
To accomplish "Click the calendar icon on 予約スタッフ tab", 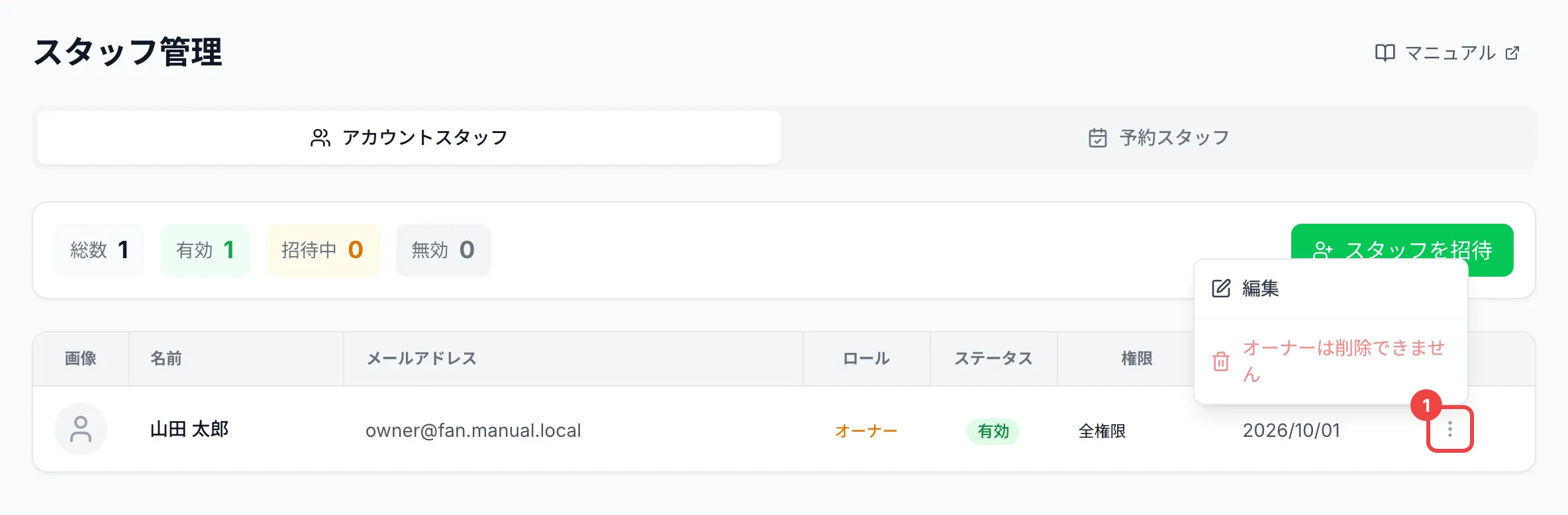I will [1098, 138].
